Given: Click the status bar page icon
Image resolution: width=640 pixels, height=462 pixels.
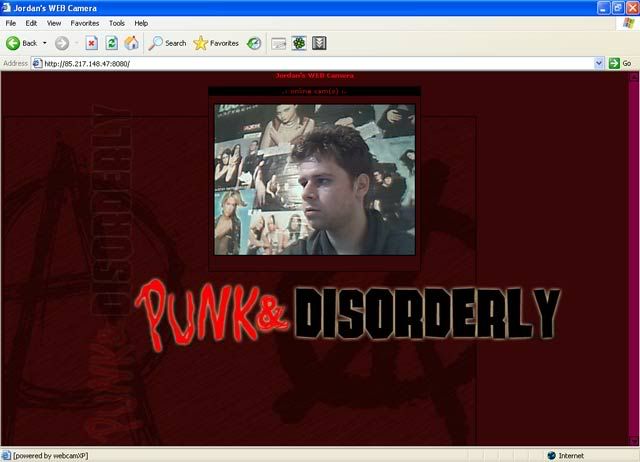Looking at the screenshot, I should tap(6, 455).
